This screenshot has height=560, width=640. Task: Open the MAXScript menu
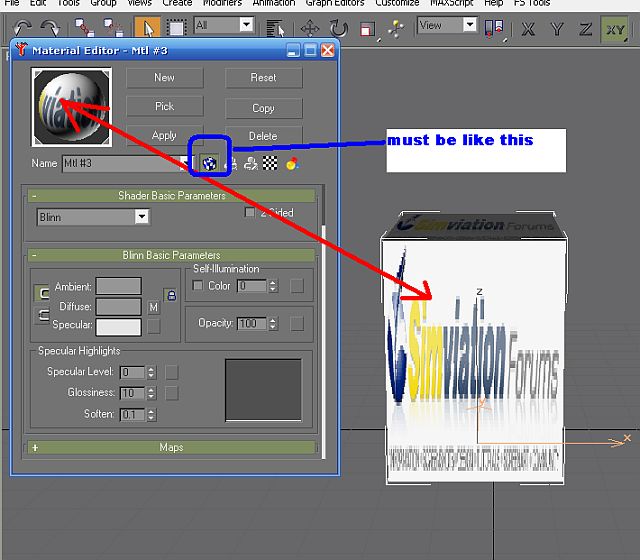[x=451, y=3]
